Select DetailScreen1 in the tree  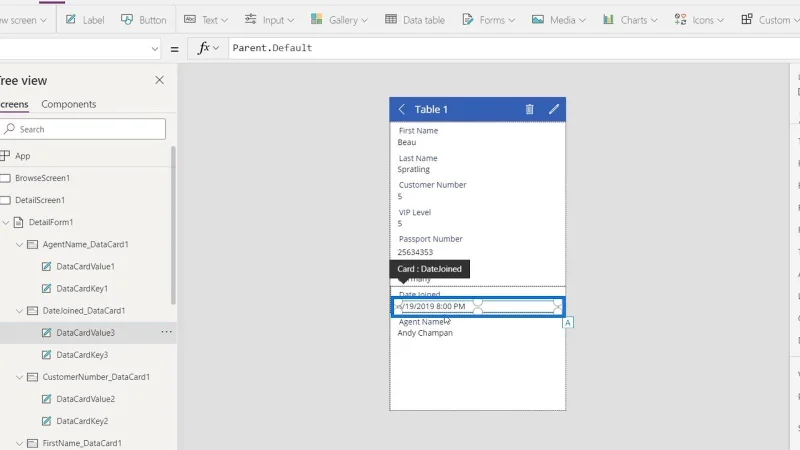pos(40,200)
